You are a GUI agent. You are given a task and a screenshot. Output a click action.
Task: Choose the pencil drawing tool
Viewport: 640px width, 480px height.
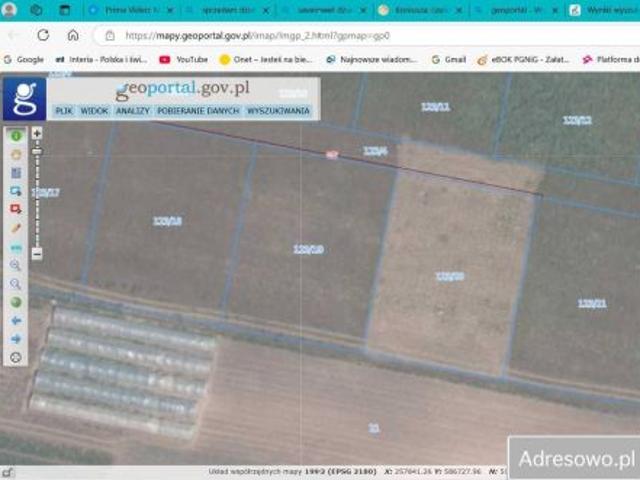click(16, 228)
